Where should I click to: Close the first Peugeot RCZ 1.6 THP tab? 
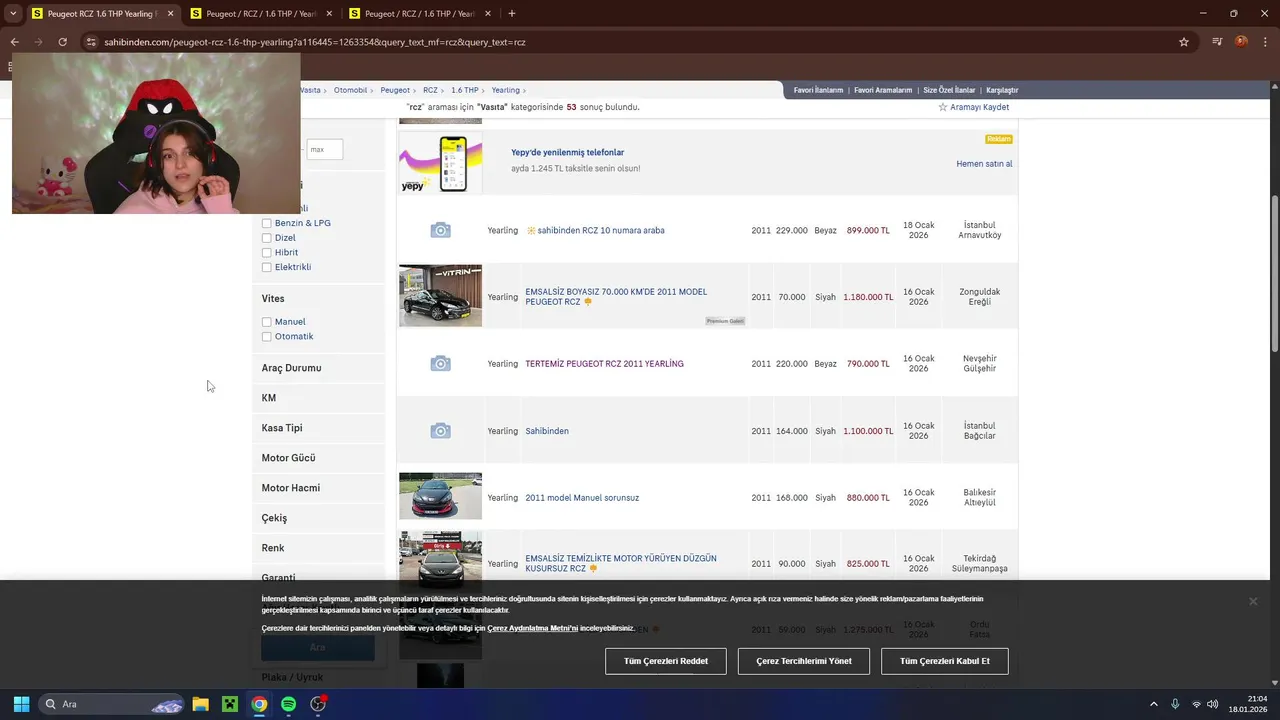[170, 14]
